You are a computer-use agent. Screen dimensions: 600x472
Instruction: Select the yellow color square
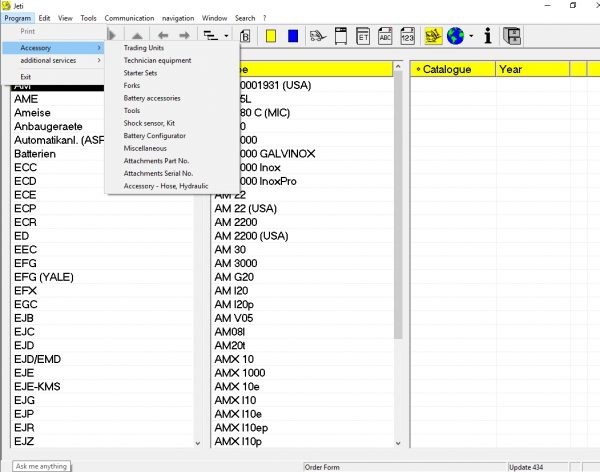pos(271,36)
